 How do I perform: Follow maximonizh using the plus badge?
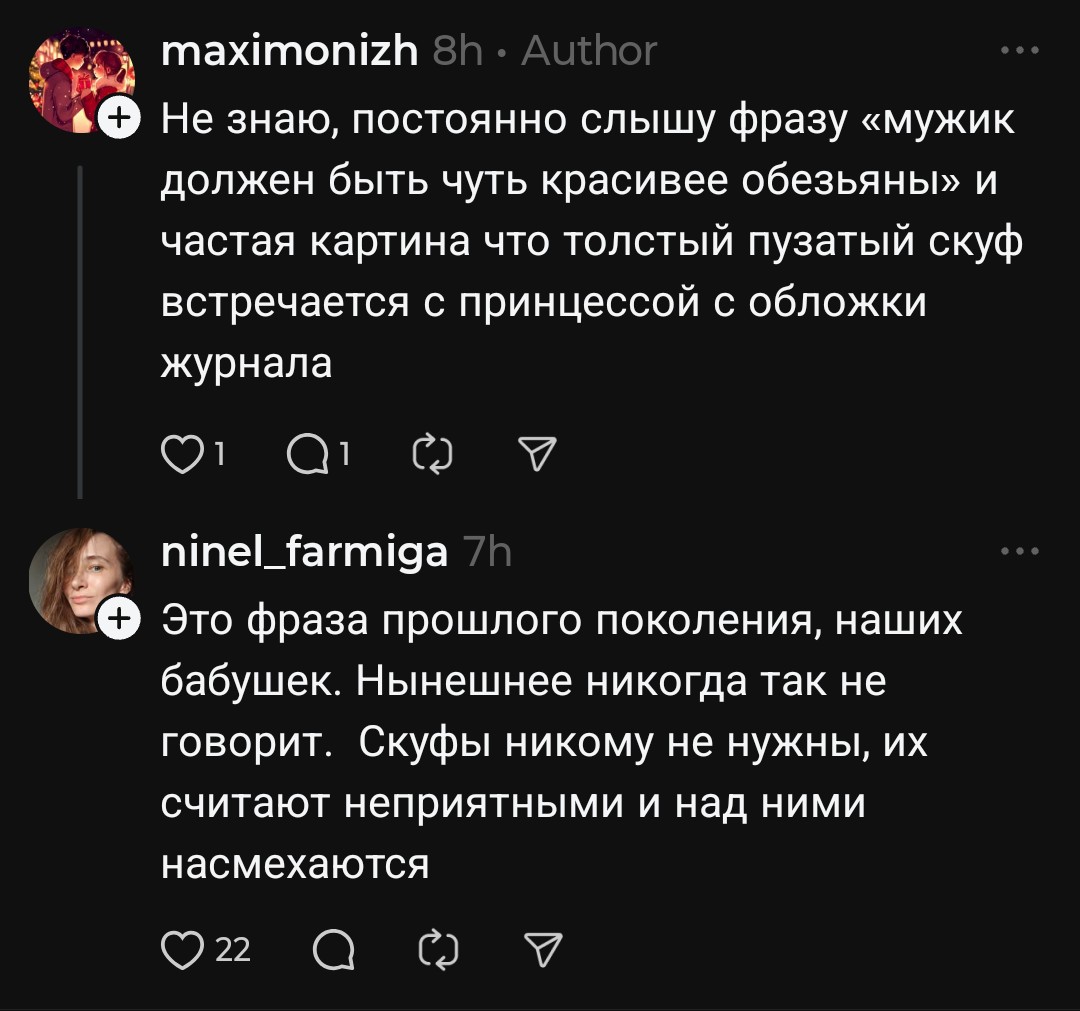(x=119, y=119)
